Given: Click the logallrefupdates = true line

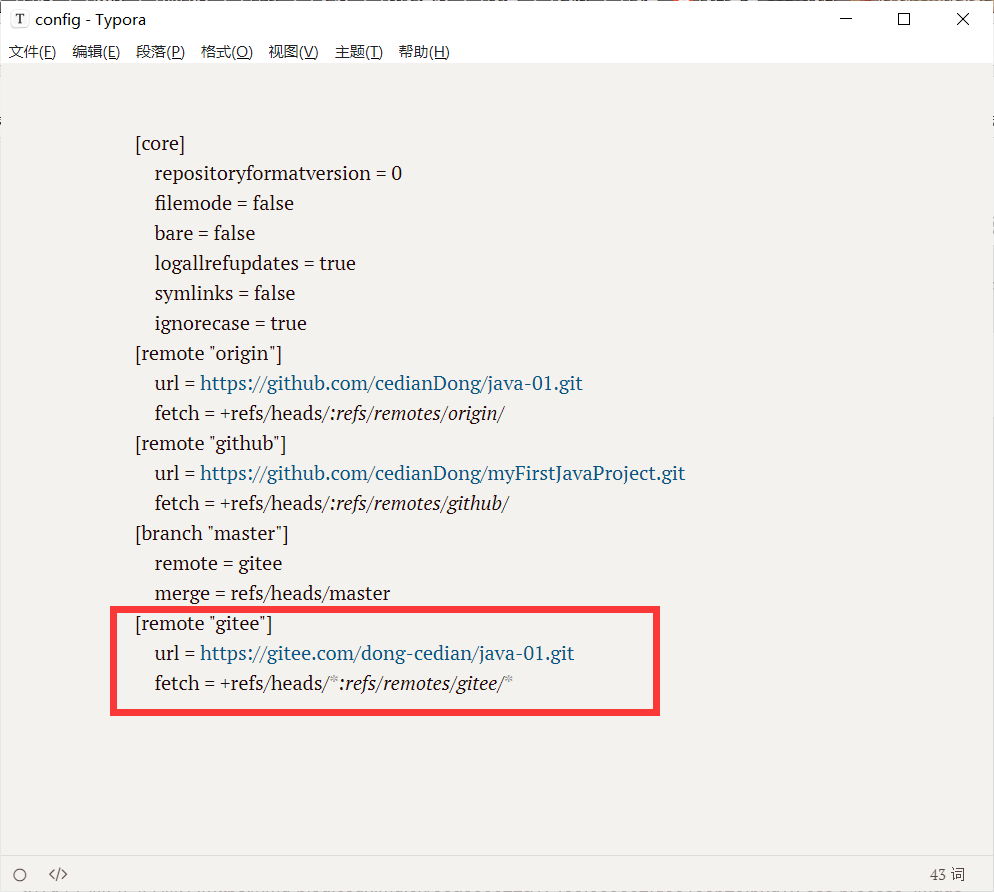Looking at the screenshot, I should coord(255,263).
